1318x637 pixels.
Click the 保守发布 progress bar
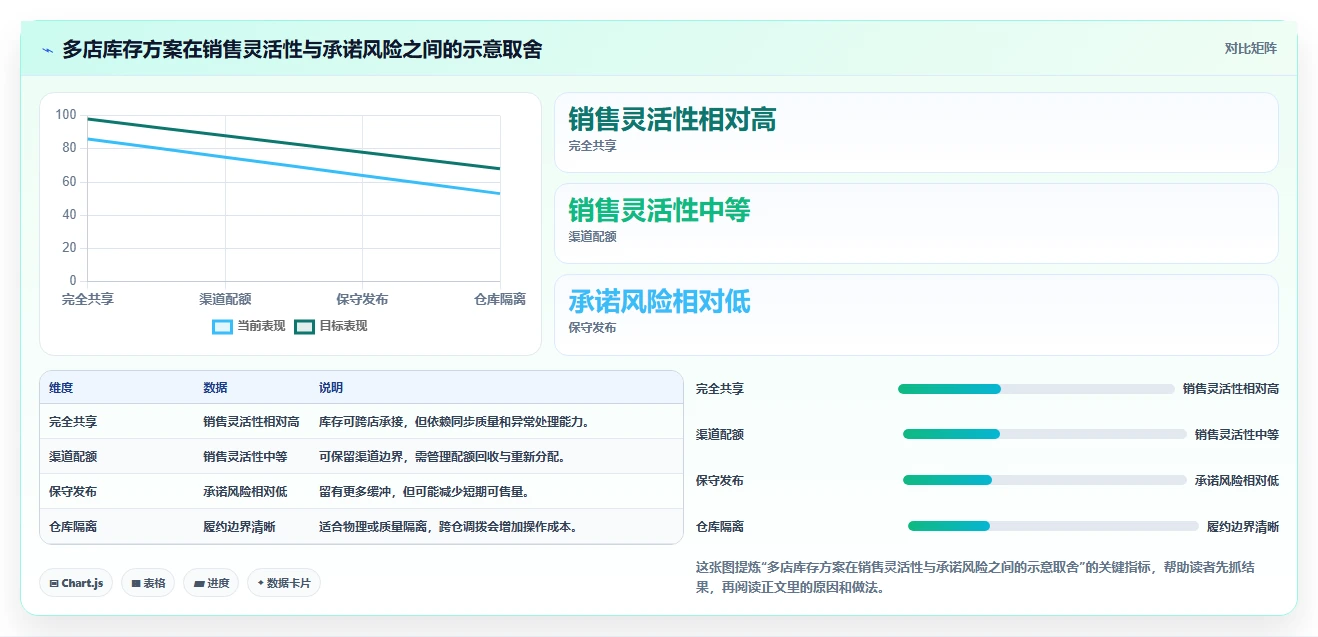(1045, 480)
